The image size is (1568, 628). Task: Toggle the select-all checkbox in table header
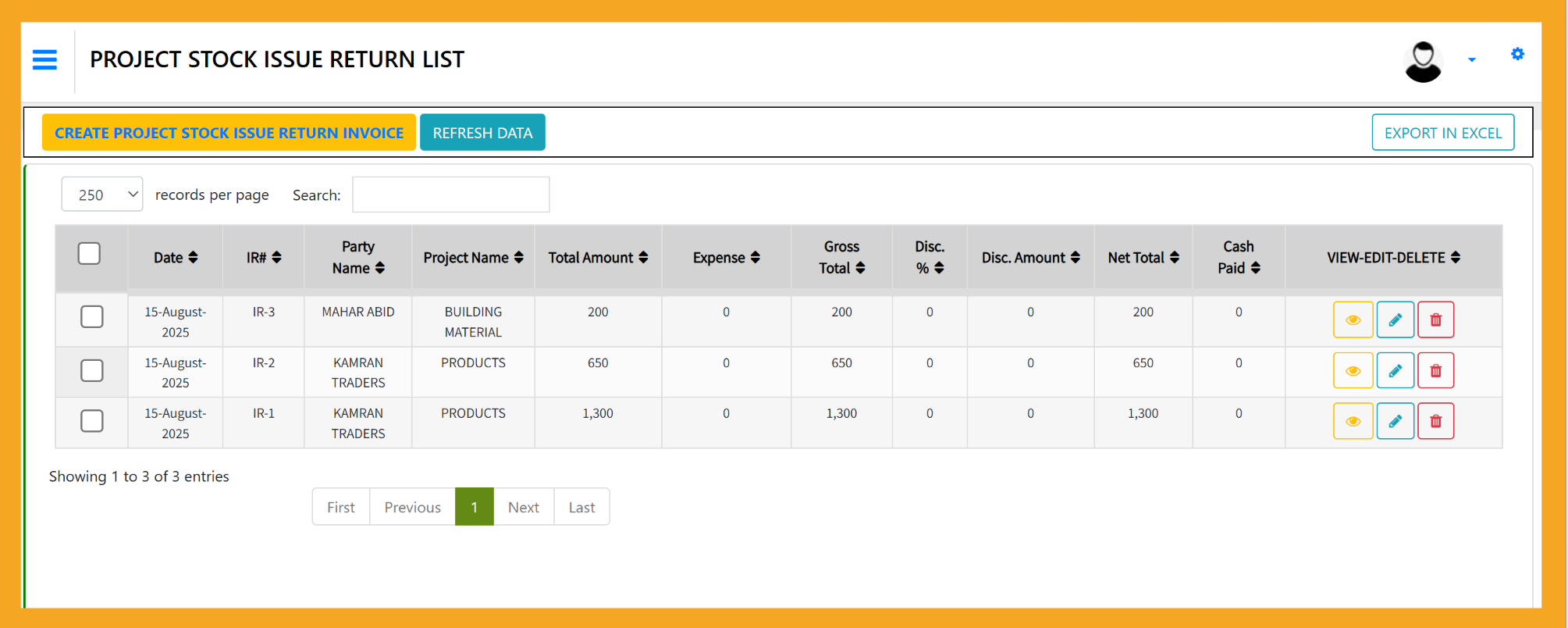(89, 254)
